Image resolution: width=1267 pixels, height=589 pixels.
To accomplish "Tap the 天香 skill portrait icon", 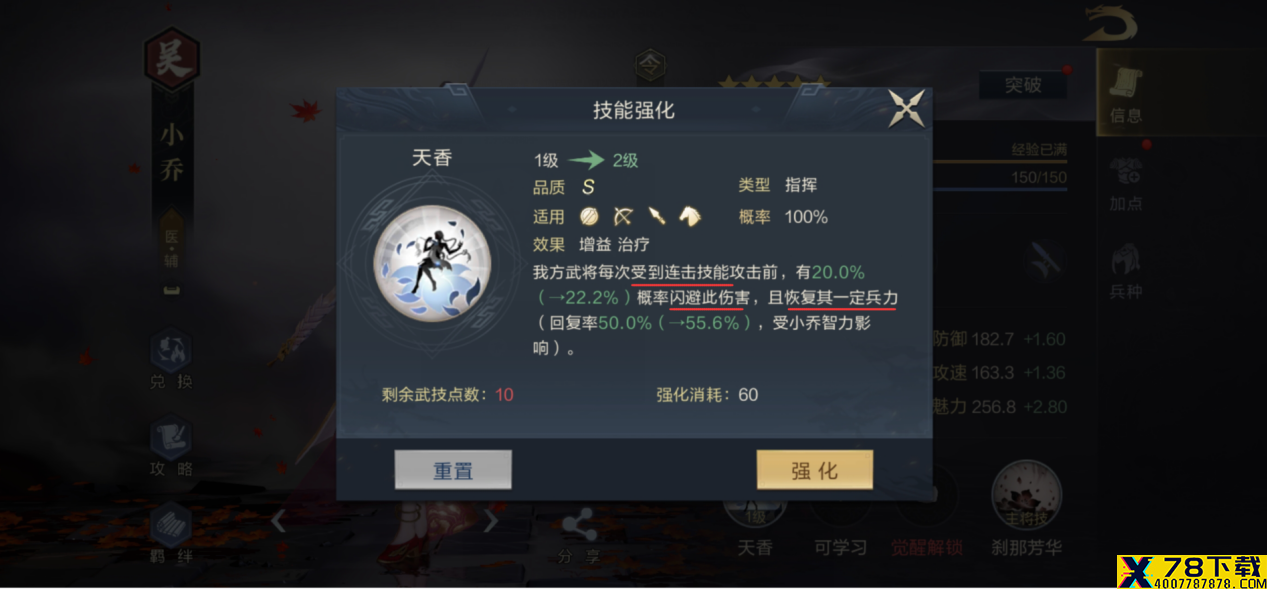I will (x=432, y=263).
